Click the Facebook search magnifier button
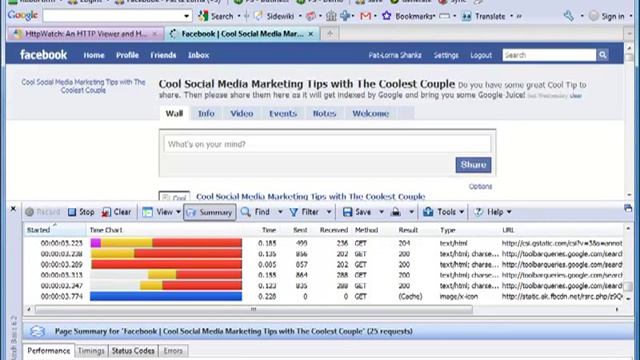The image size is (640, 360). click(602, 55)
